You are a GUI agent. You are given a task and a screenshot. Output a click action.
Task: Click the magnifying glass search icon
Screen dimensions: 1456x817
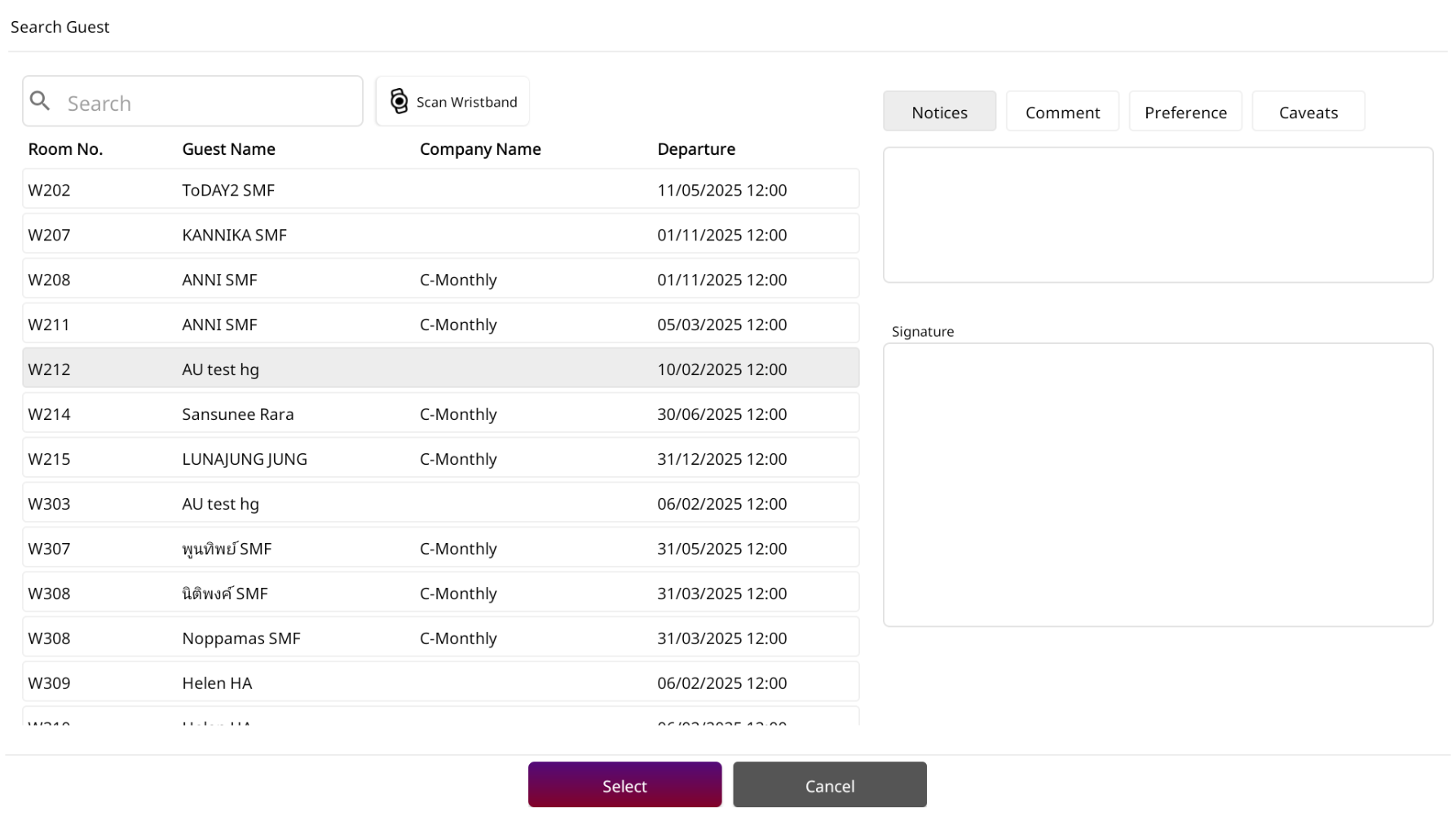tap(40, 101)
